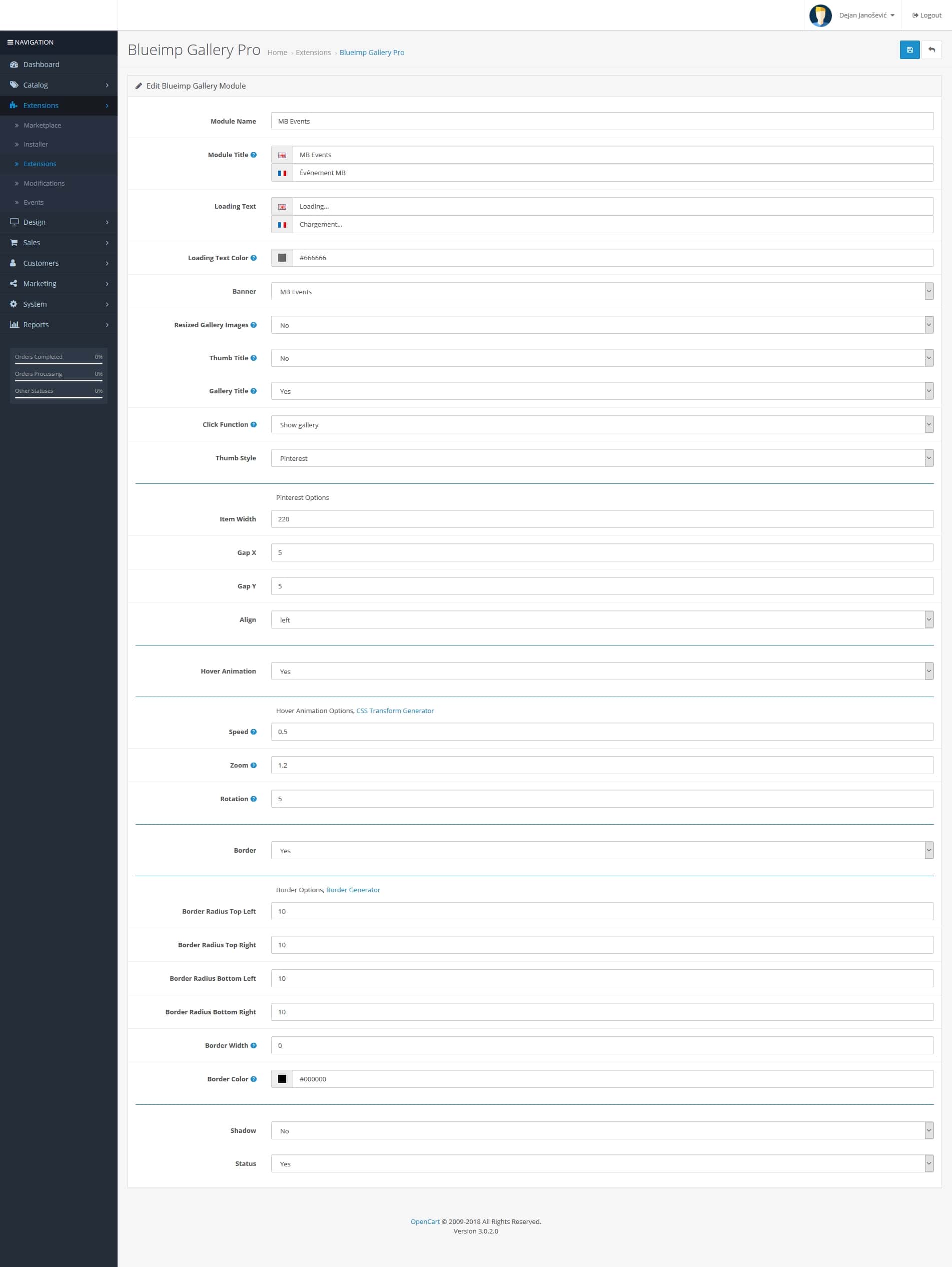Open the Hover Animation dropdown
952x1267 pixels.
pos(602,672)
